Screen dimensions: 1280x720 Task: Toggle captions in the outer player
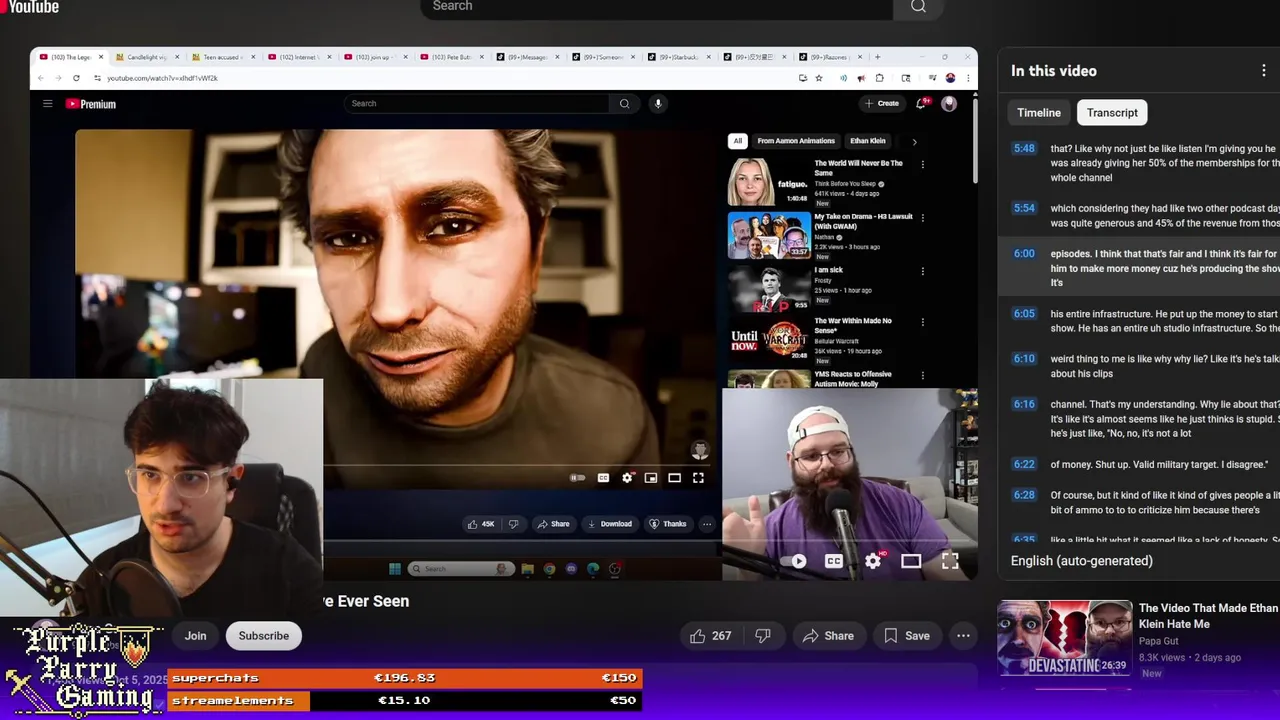833,561
